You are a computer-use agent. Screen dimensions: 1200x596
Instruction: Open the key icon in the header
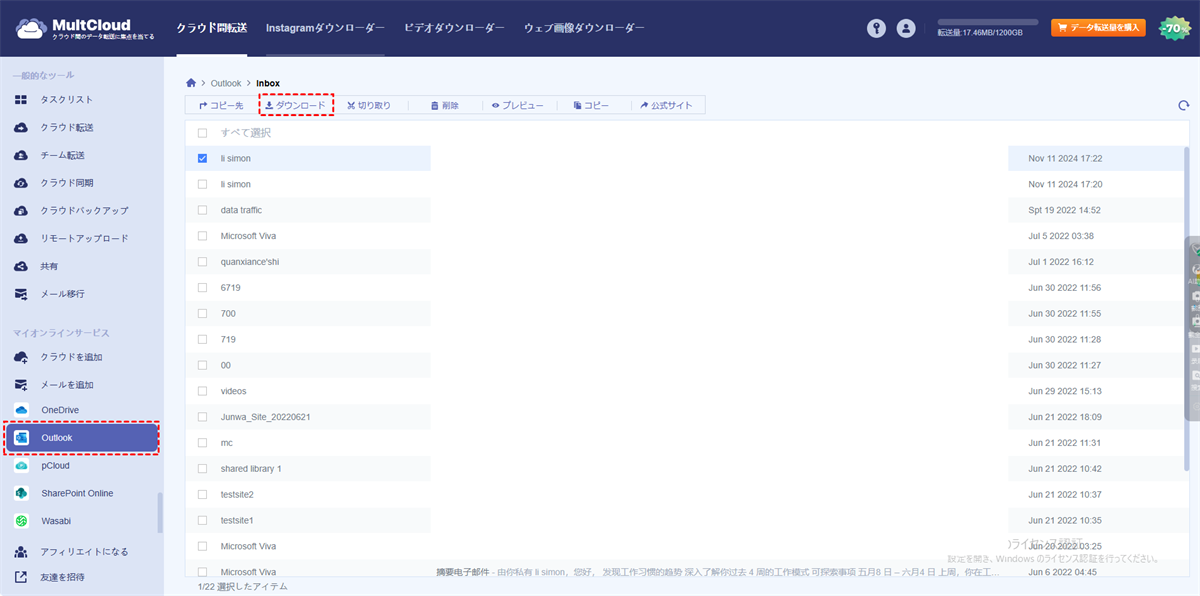click(877, 28)
